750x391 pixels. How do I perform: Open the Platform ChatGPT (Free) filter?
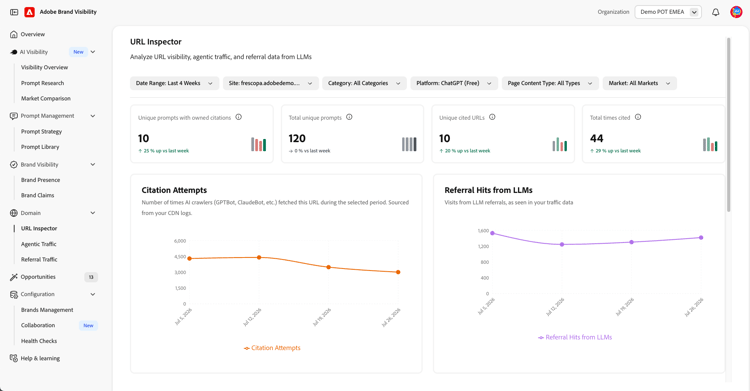point(454,83)
